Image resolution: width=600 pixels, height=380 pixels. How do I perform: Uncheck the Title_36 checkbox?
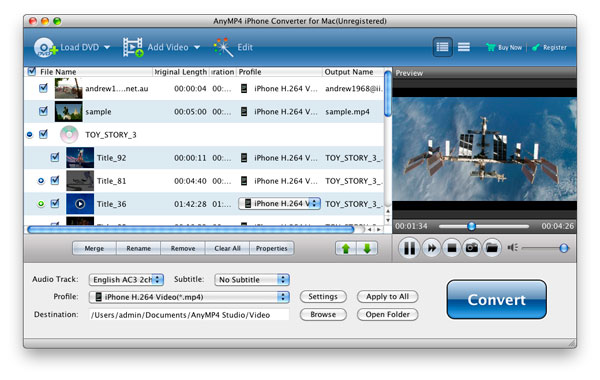click(x=55, y=204)
